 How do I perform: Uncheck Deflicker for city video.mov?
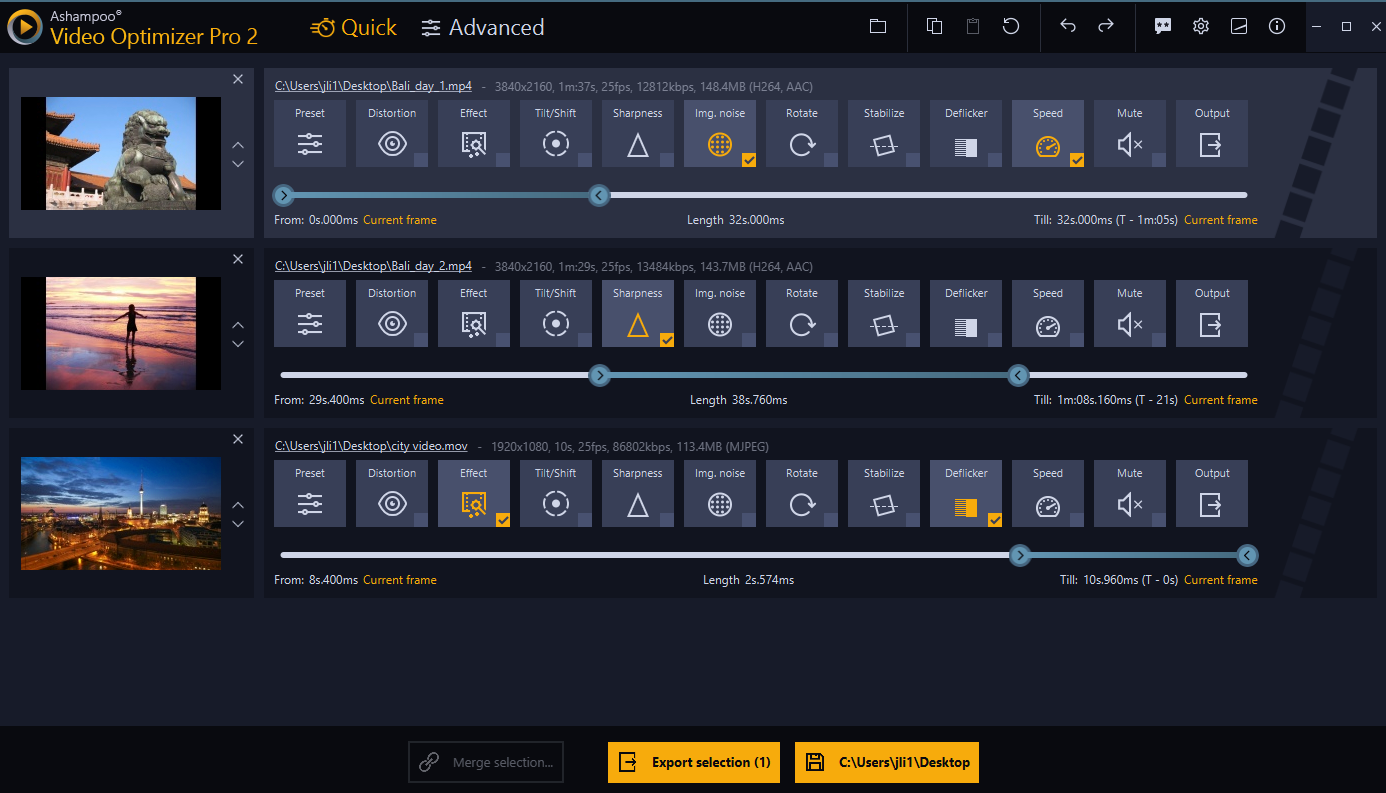coord(995,518)
